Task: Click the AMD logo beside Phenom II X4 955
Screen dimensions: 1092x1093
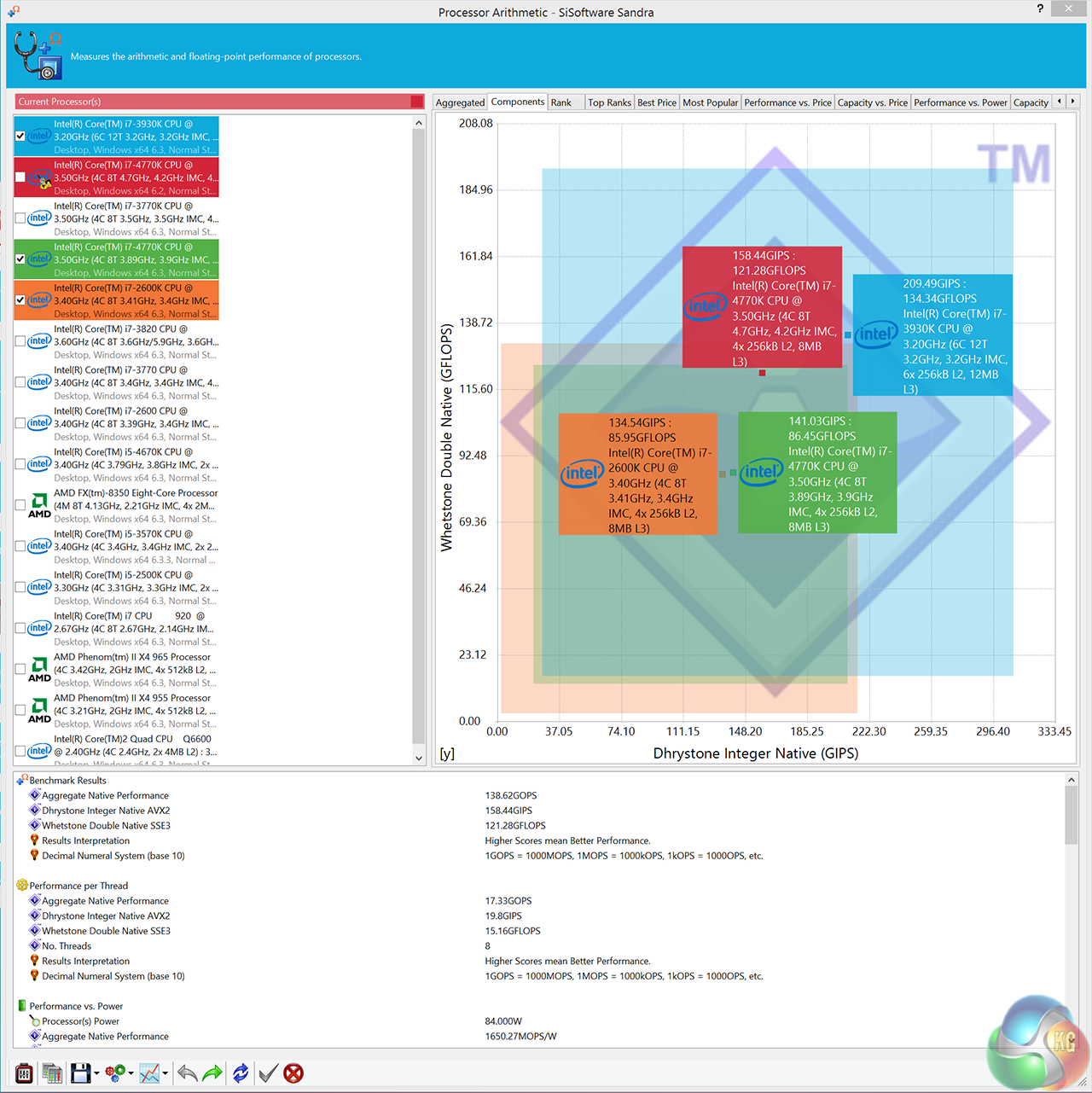Action: point(39,710)
